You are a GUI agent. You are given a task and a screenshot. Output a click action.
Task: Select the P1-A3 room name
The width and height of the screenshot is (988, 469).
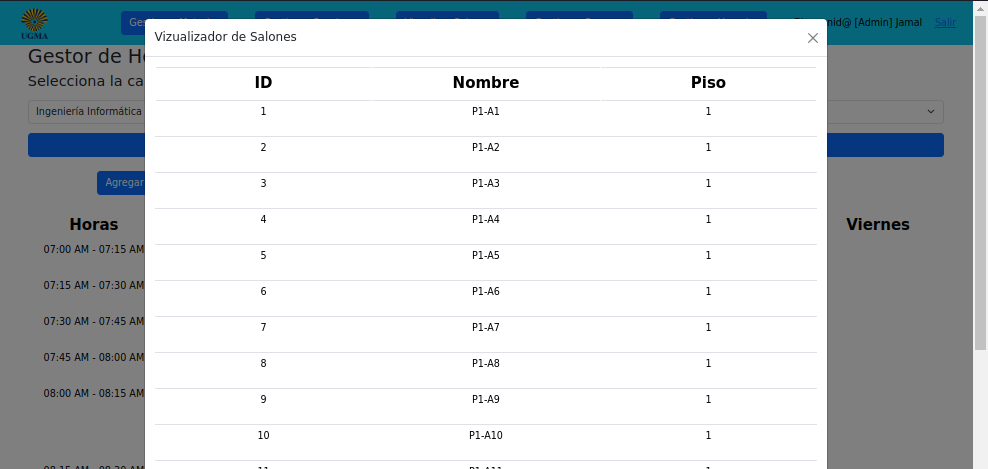click(486, 183)
